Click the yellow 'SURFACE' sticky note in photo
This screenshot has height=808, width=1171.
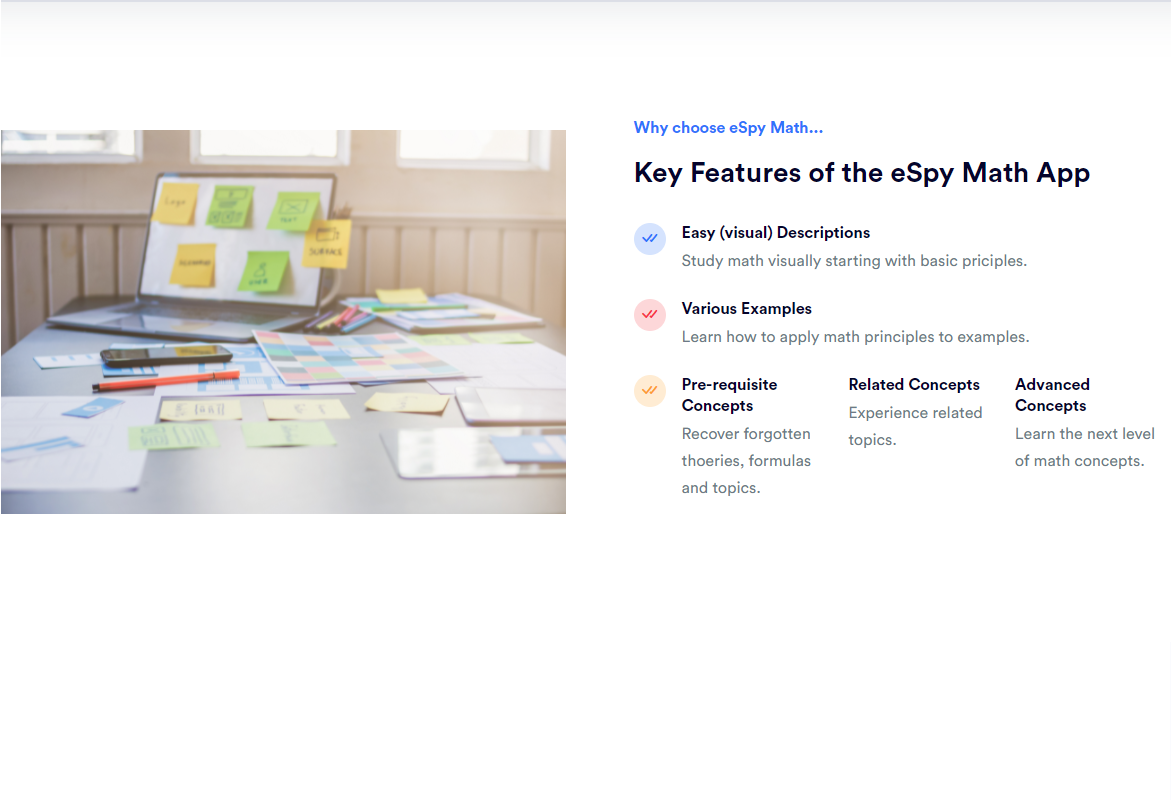(327, 244)
